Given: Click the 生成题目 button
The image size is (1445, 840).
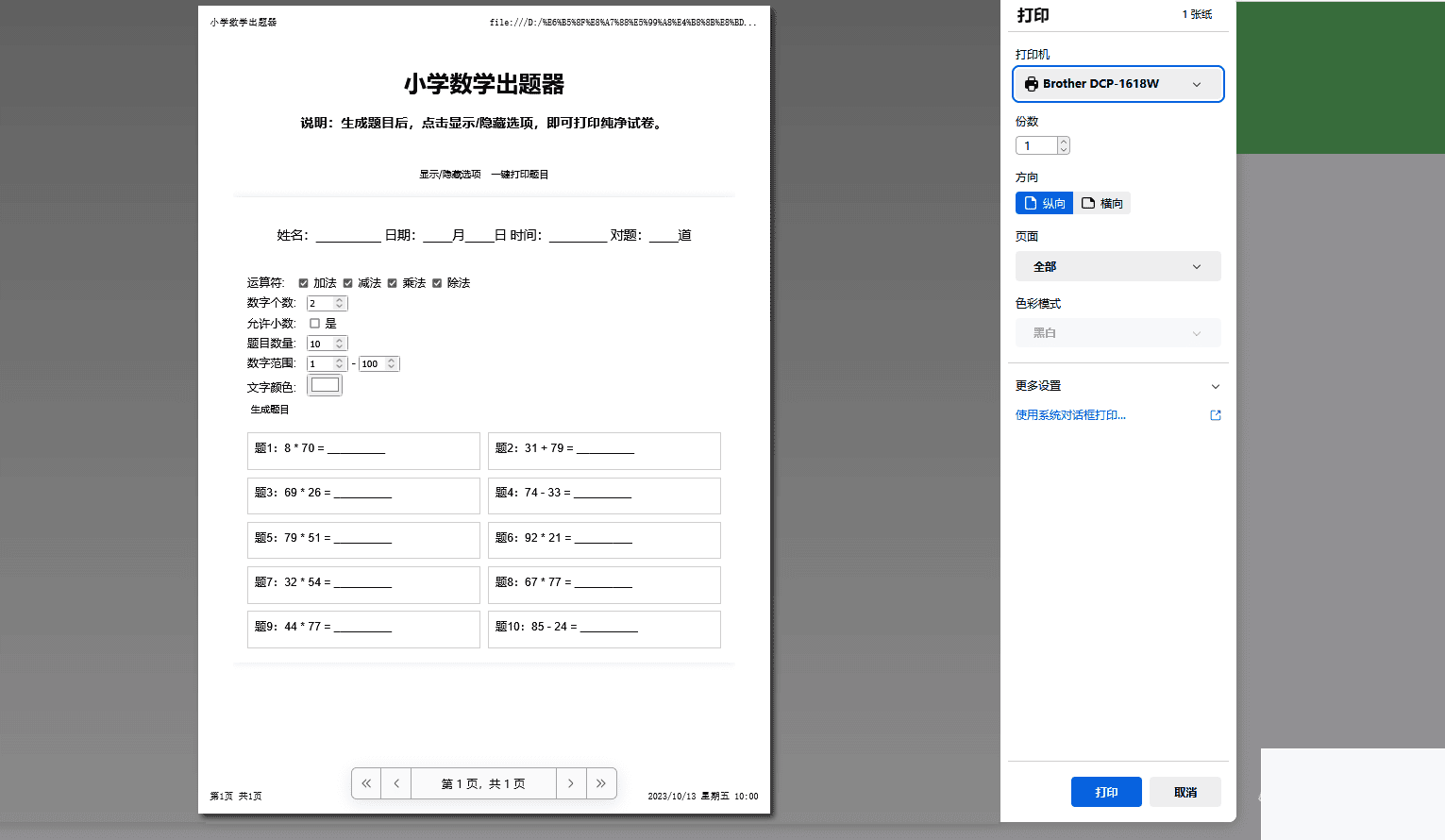Looking at the screenshot, I should (x=268, y=409).
